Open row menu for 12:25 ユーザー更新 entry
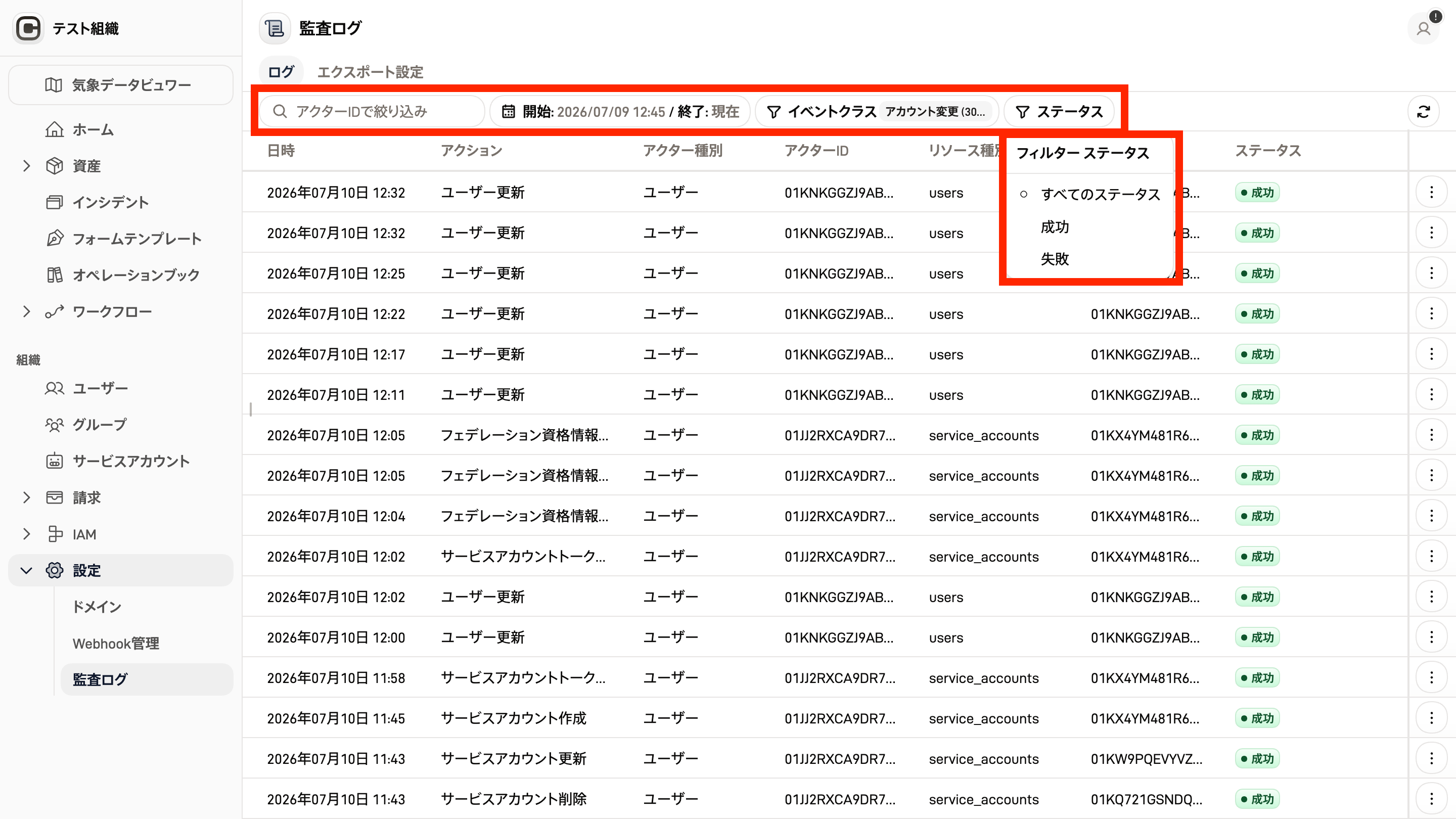1456x819 pixels. (1431, 274)
